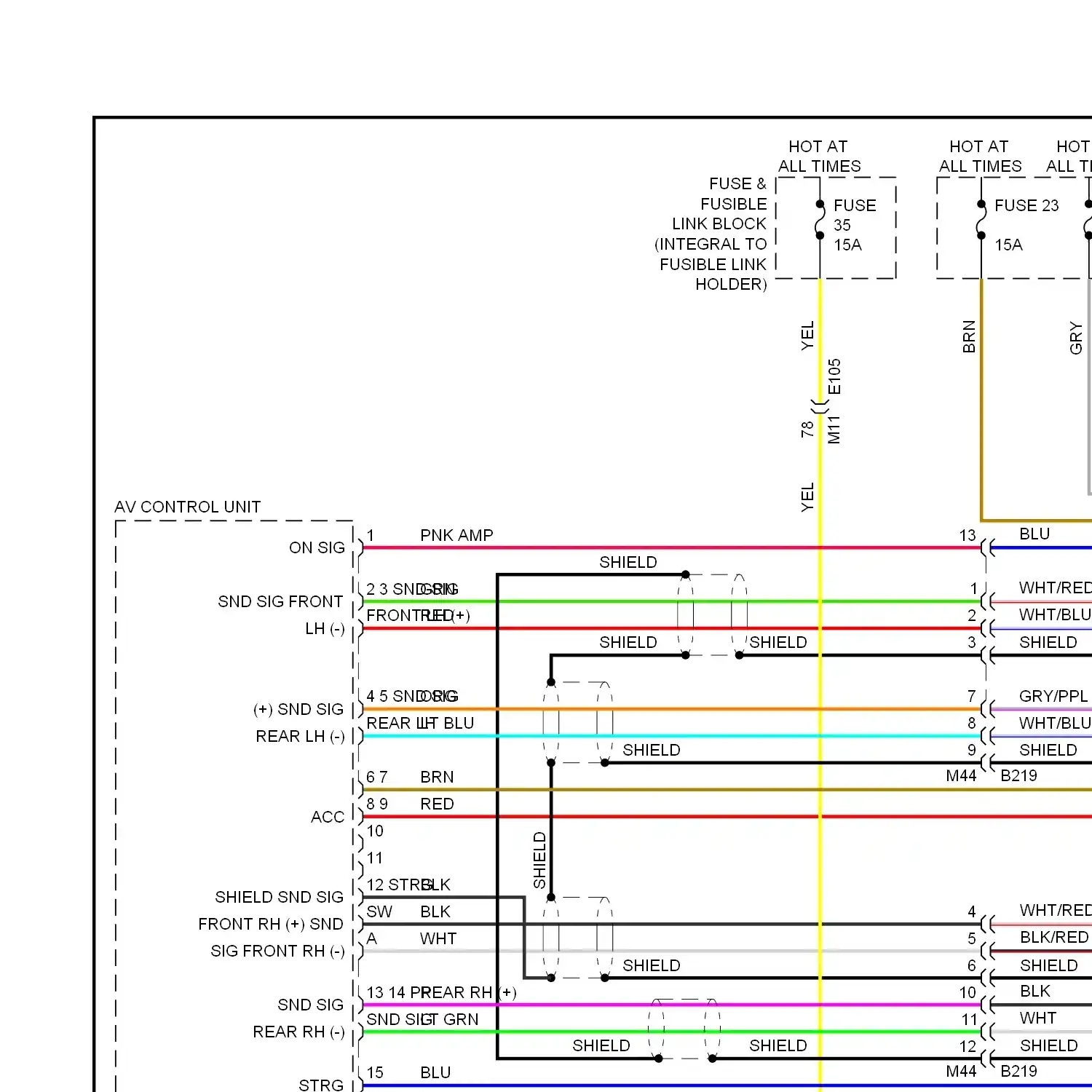Click the vertical "BRN" wire label
1092x1092 pixels.
point(969,337)
